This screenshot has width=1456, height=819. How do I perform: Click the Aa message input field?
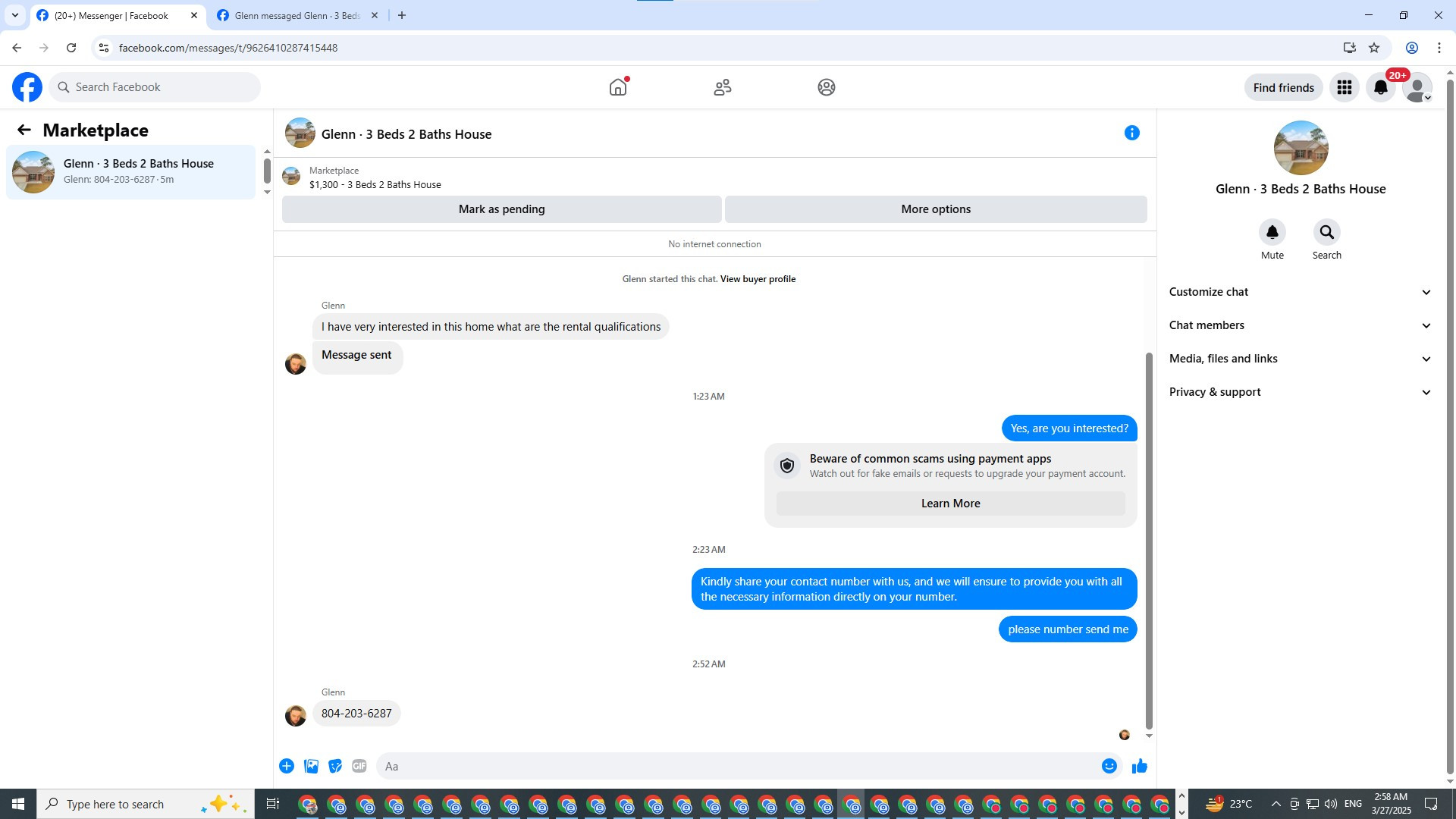click(736, 766)
